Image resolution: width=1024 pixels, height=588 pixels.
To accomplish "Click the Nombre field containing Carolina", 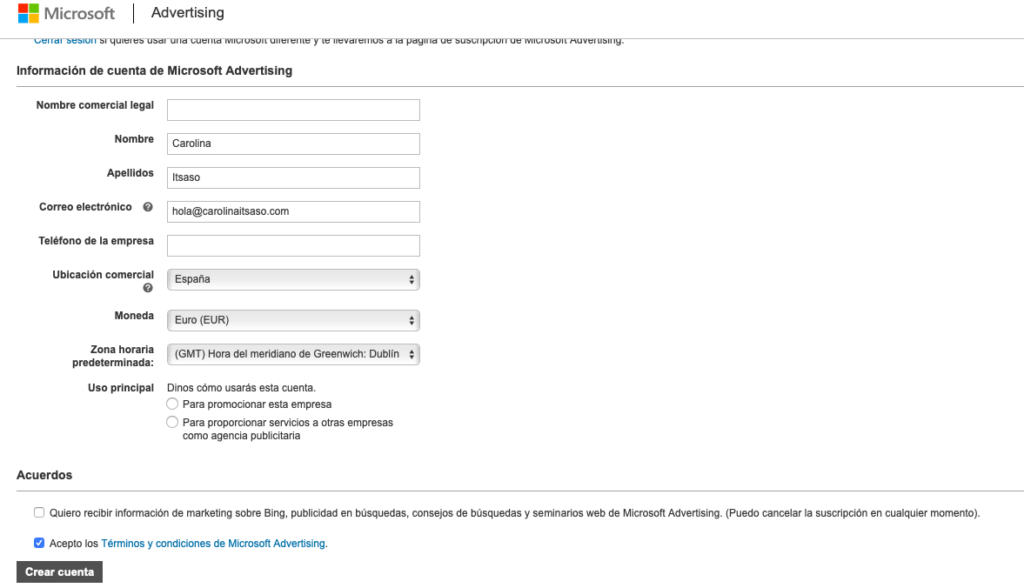I will coord(293,143).
